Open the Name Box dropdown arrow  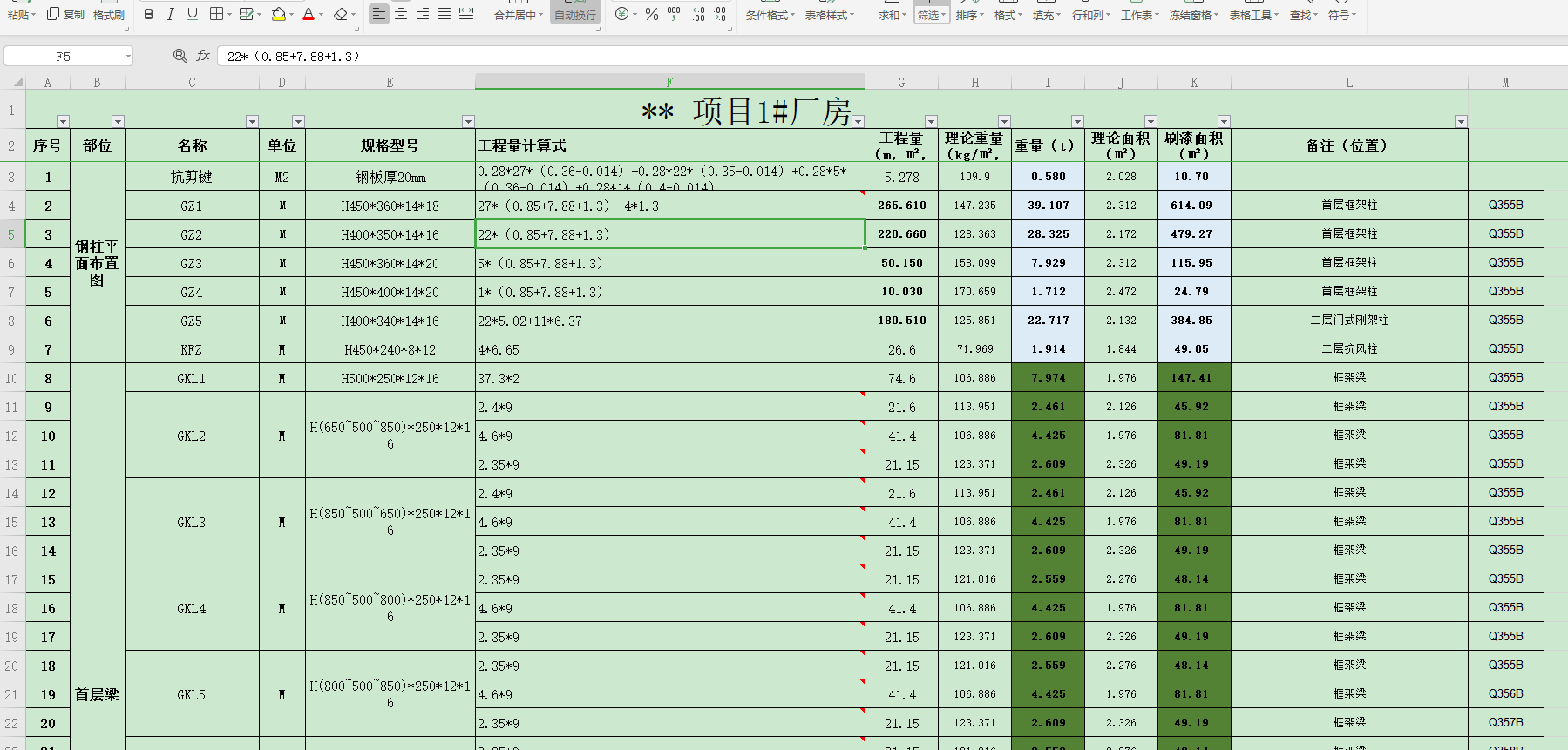(x=128, y=57)
